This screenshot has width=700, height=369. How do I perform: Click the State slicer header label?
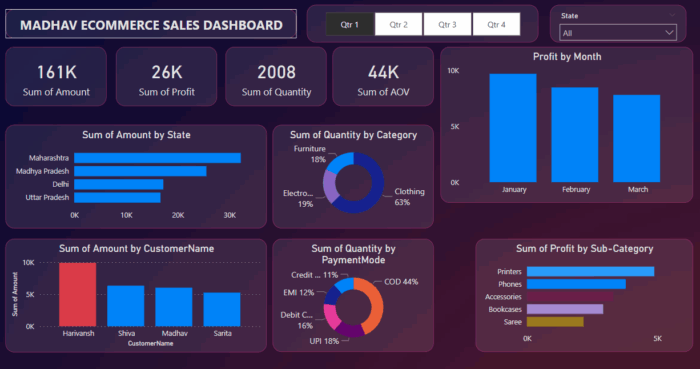(x=570, y=16)
